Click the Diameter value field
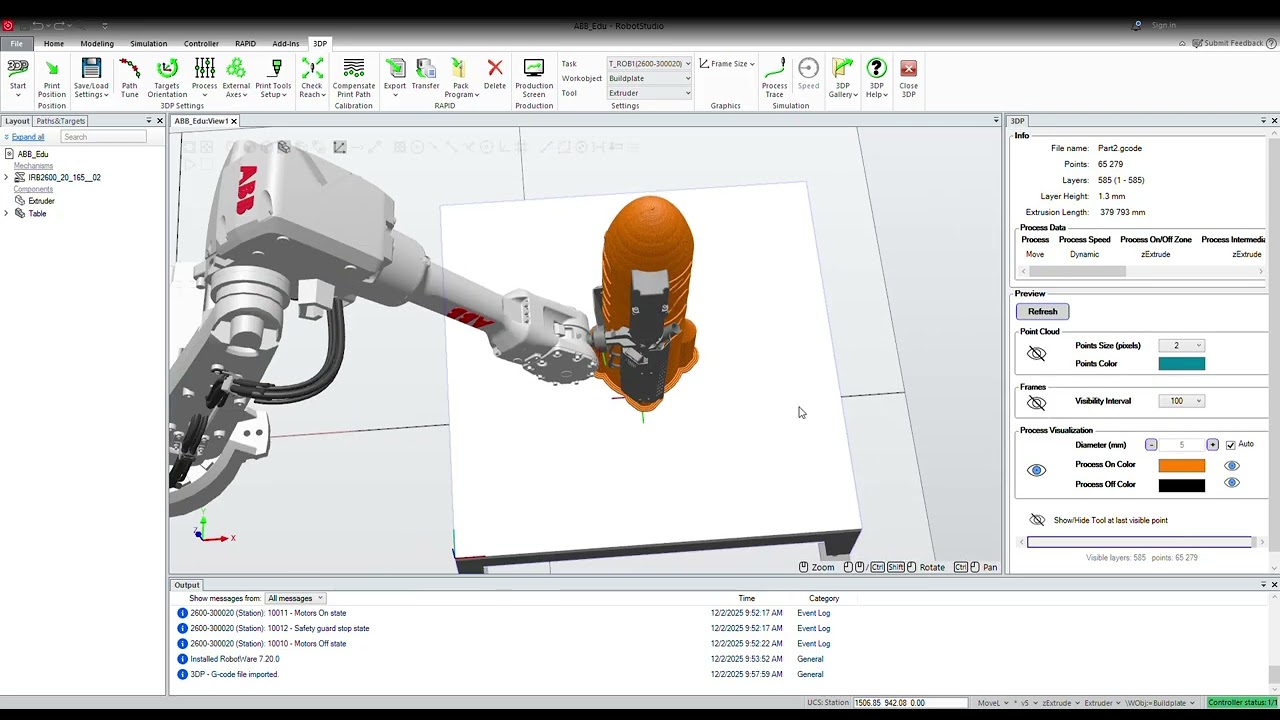Screen dimensions: 1280x720 1182,445
